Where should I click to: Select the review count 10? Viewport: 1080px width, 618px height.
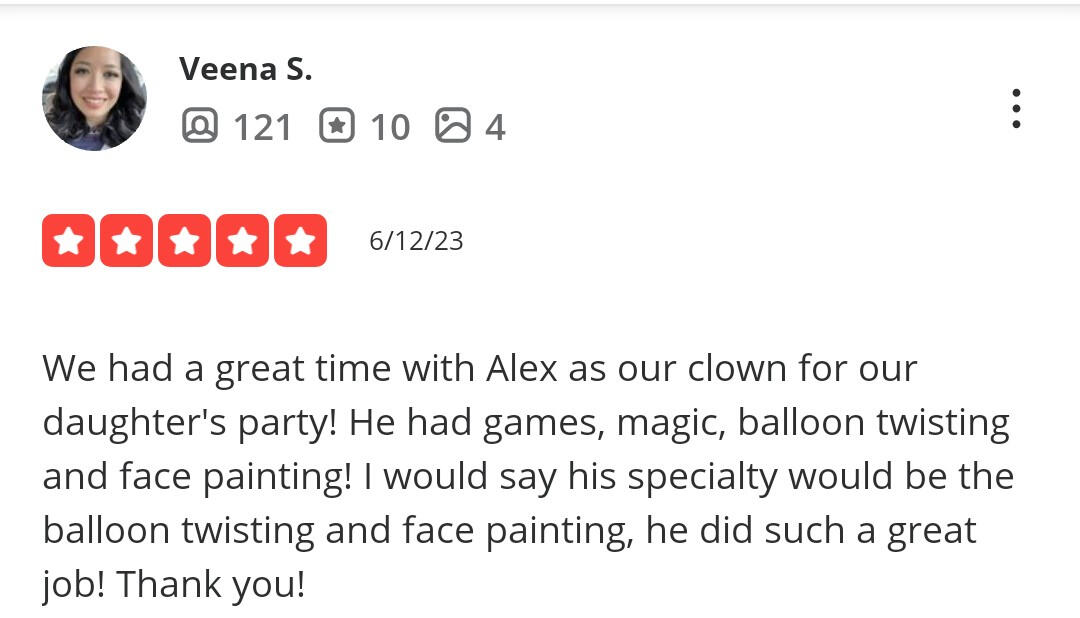pos(390,127)
